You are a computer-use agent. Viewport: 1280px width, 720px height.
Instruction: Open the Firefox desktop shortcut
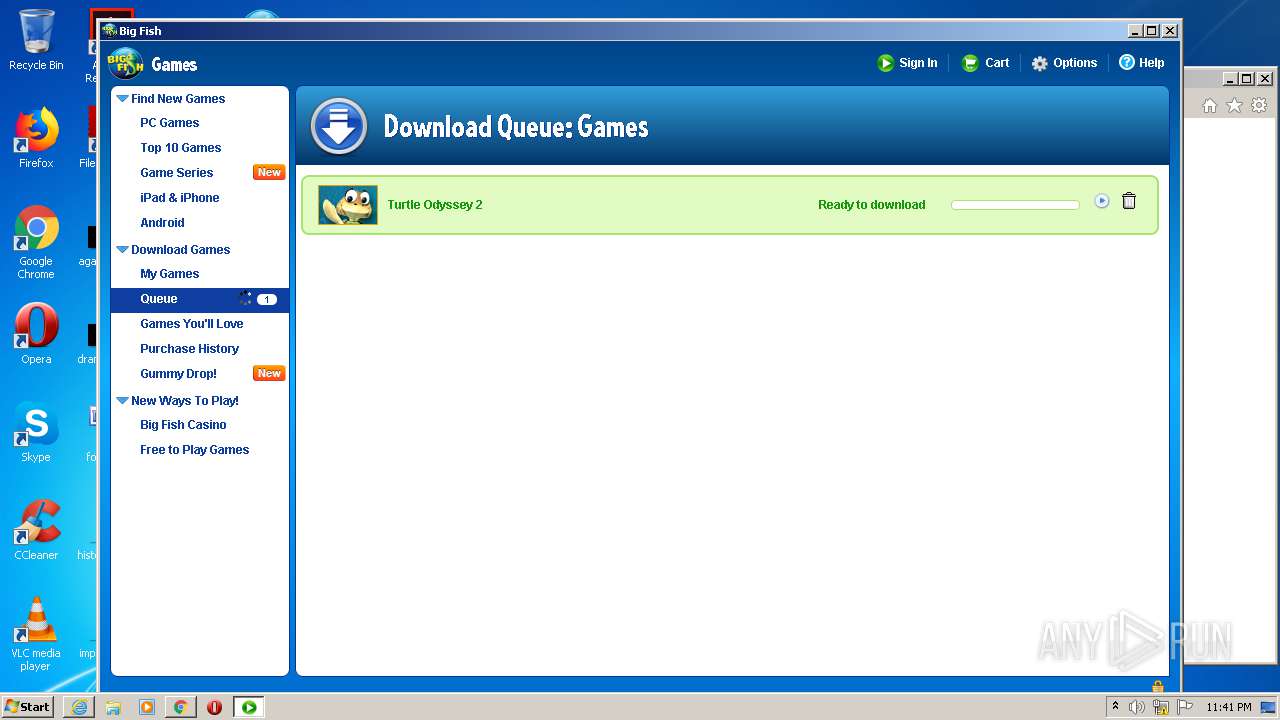pyautogui.click(x=36, y=138)
